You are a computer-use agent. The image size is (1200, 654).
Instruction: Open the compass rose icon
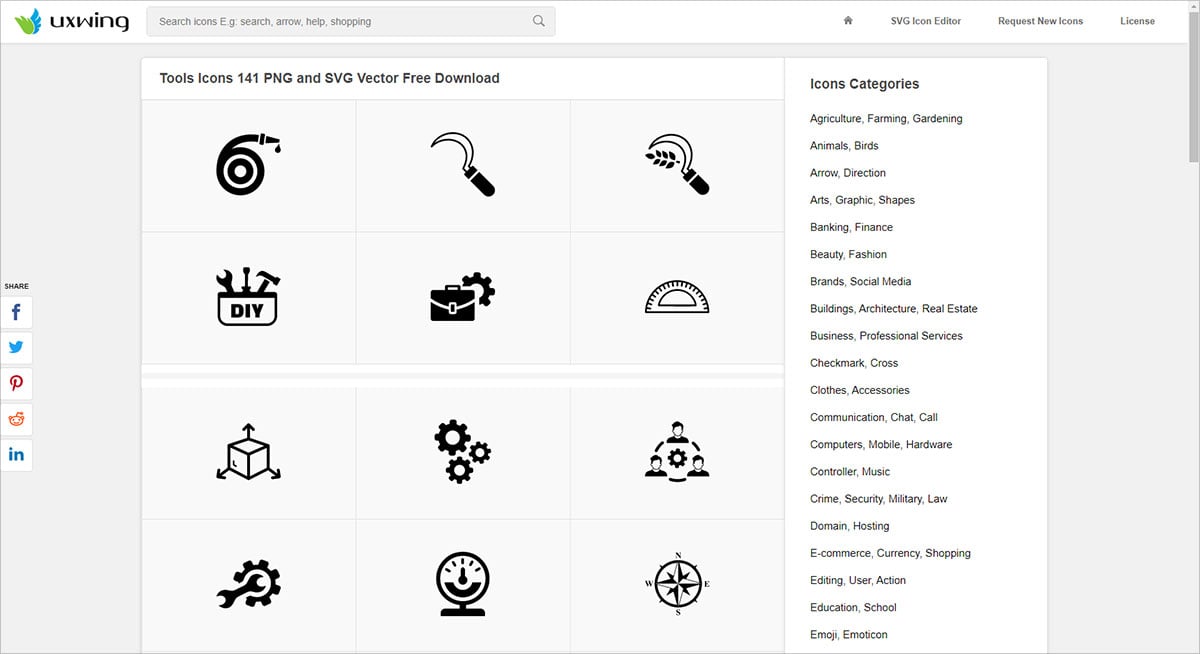tap(677, 584)
